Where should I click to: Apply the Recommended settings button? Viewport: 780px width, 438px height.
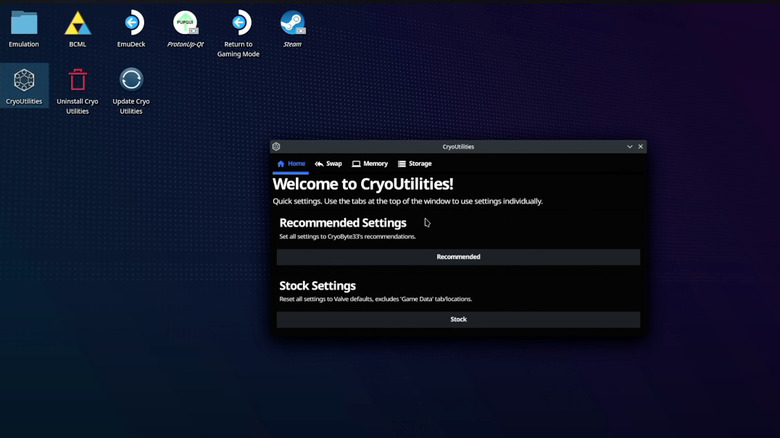tap(458, 257)
